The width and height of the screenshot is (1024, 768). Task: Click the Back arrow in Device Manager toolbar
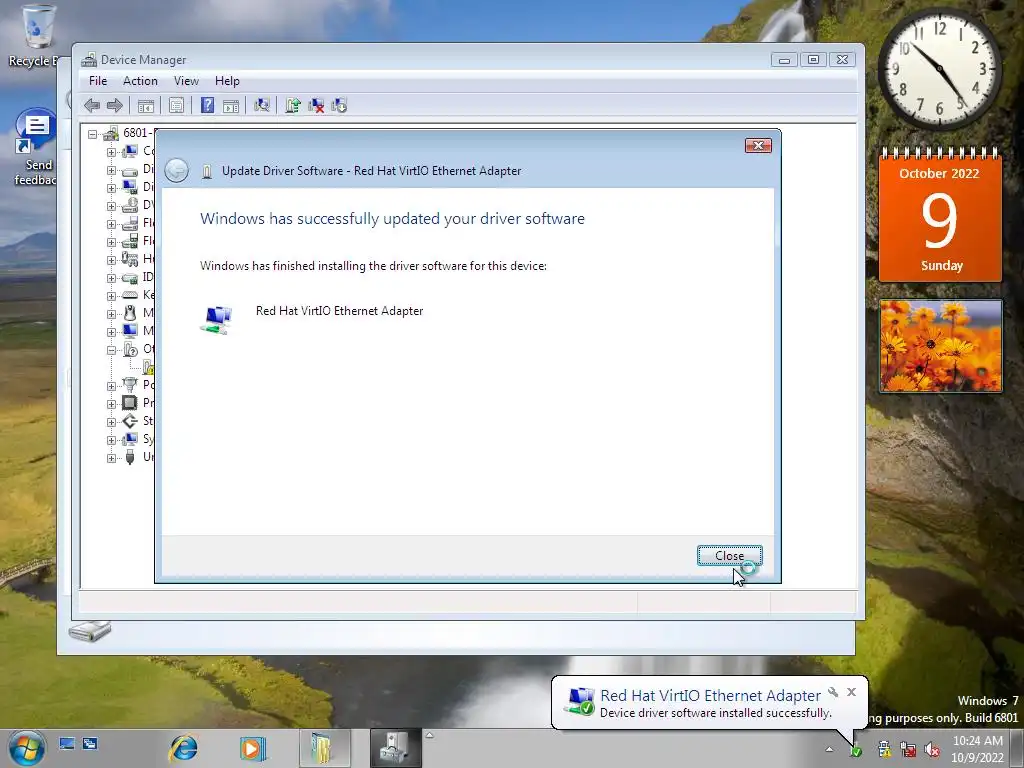coord(92,105)
